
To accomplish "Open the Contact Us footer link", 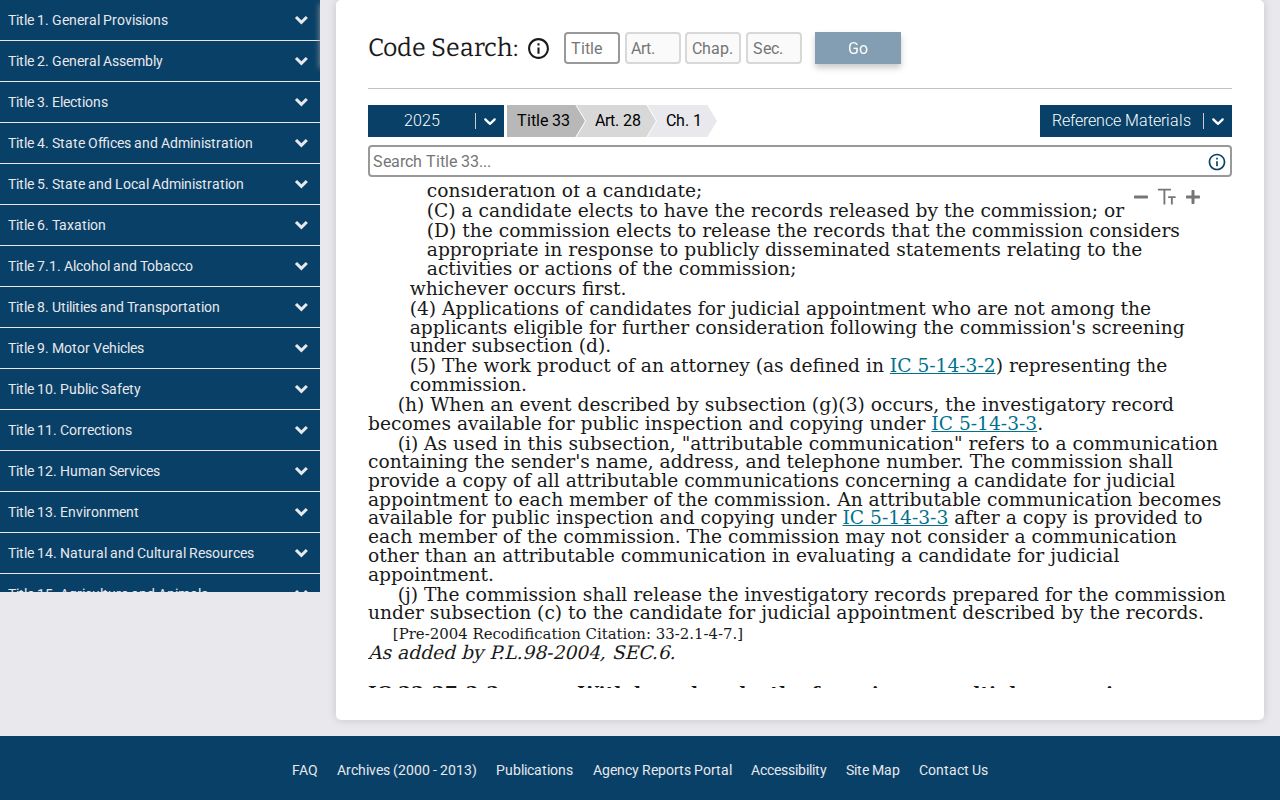I will (x=953, y=770).
